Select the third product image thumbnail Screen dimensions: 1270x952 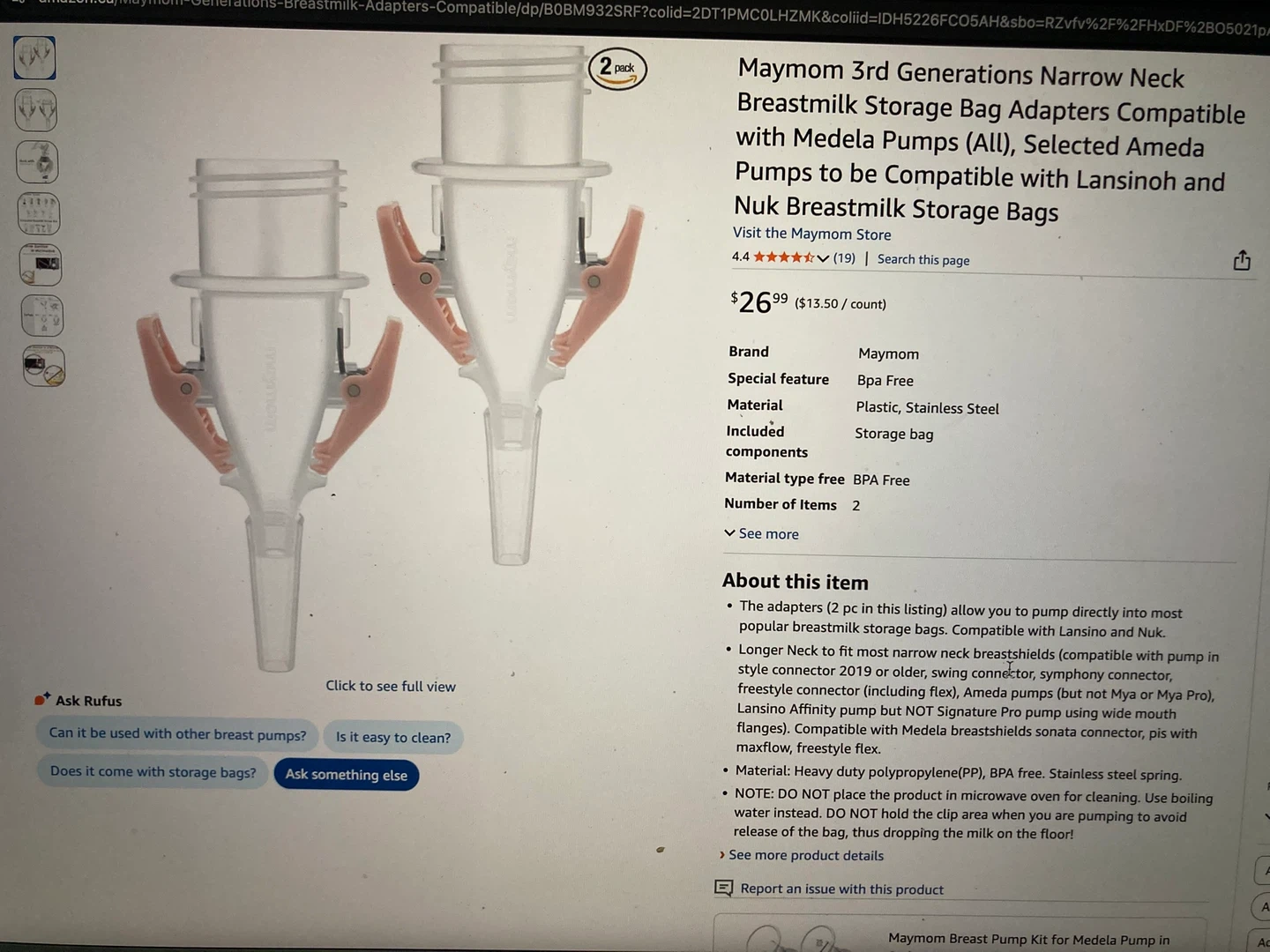(38, 162)
